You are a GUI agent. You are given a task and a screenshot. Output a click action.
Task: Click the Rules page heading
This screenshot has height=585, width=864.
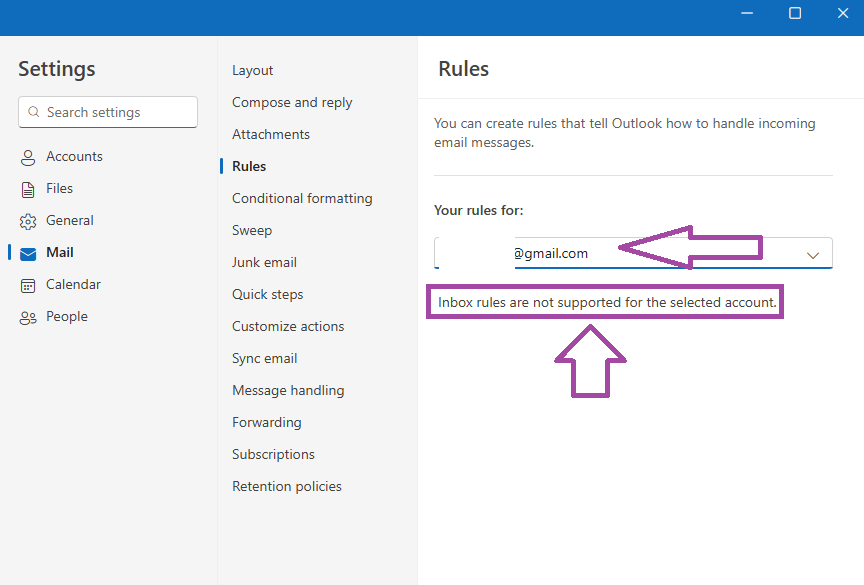[x=463, y=69]
